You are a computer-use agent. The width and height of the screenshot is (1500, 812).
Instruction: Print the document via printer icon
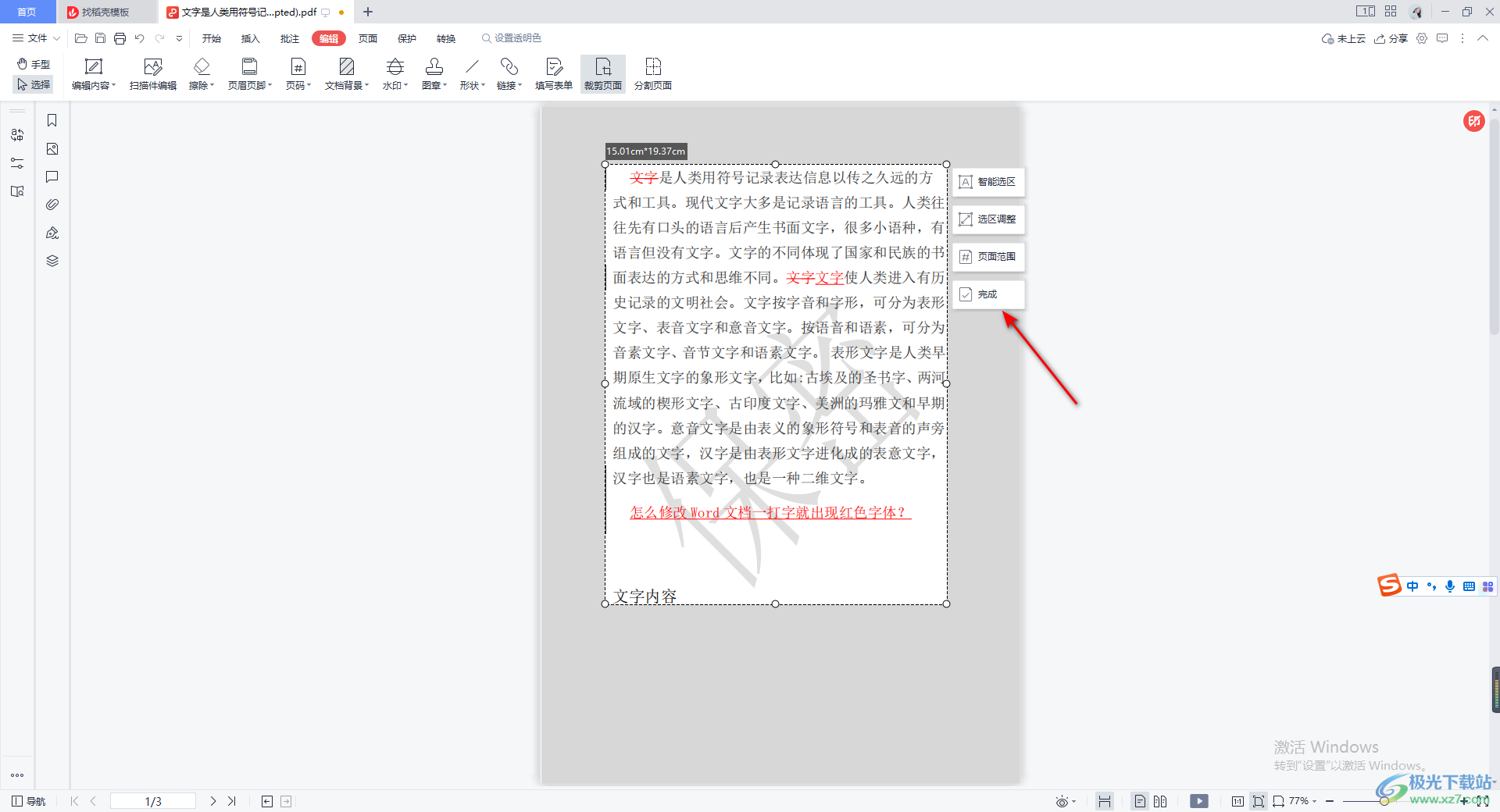click(120, 38)
